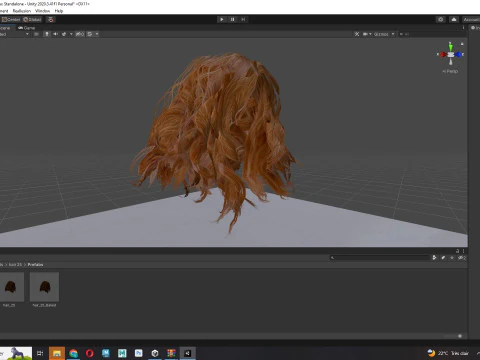Open WinRAR from the taskbar
This screenshot has height=360, width=480.
[x=171, y=353]
